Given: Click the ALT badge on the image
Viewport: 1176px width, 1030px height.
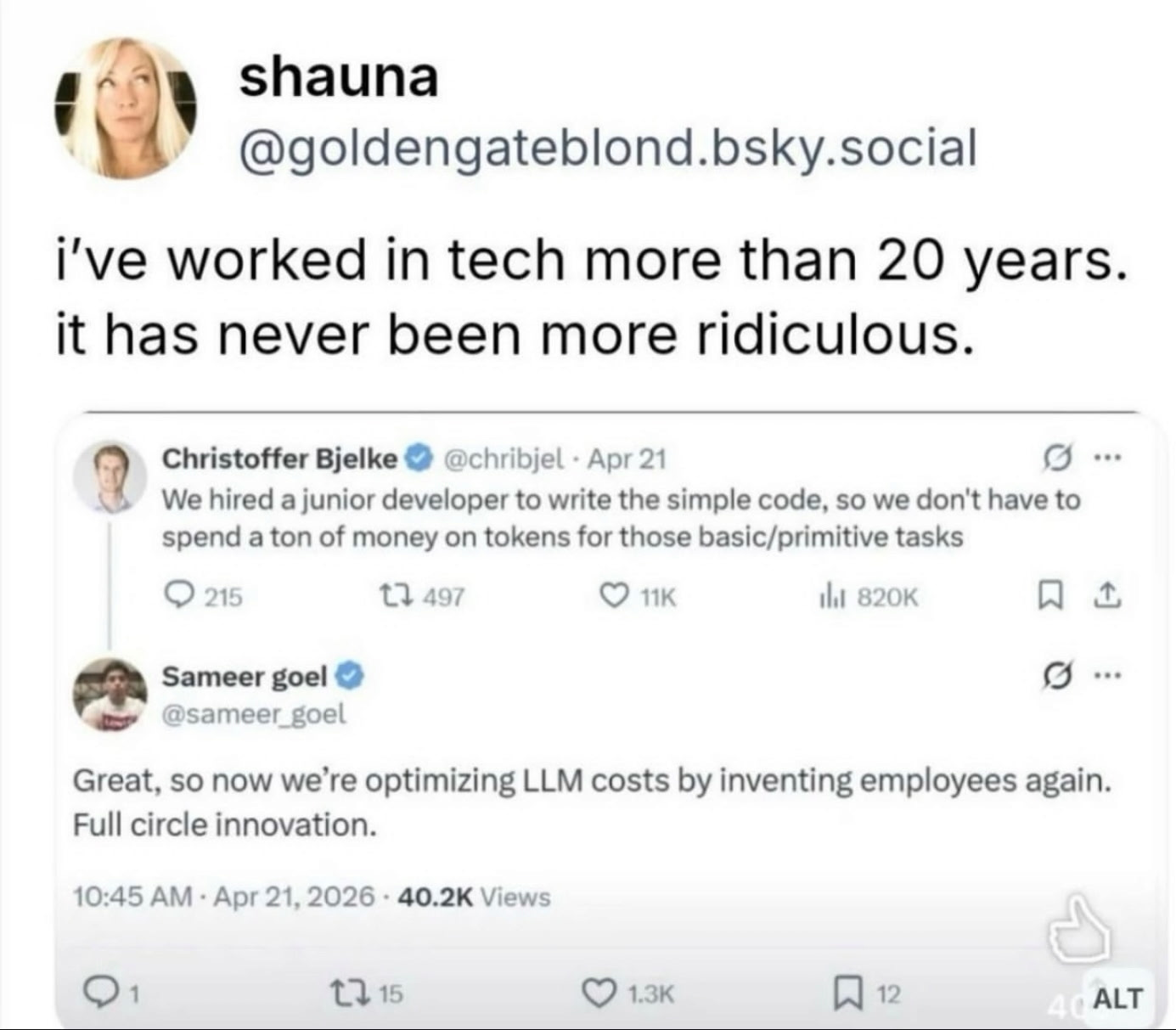Looking at the screenshot, I should [1118, 999].
